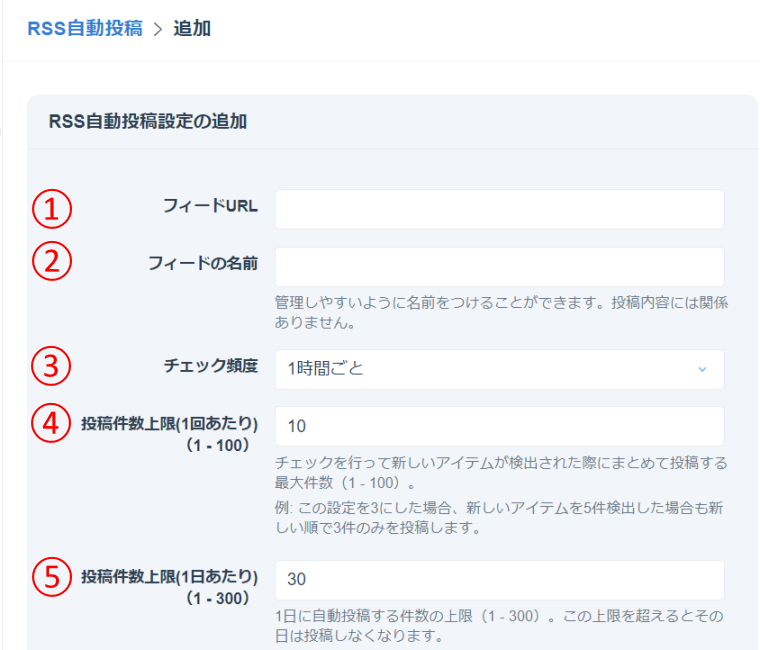Screen dimensions: 760x650
Task: Click the 投稿件数上限(1日あたり) label
Action: 170,576
